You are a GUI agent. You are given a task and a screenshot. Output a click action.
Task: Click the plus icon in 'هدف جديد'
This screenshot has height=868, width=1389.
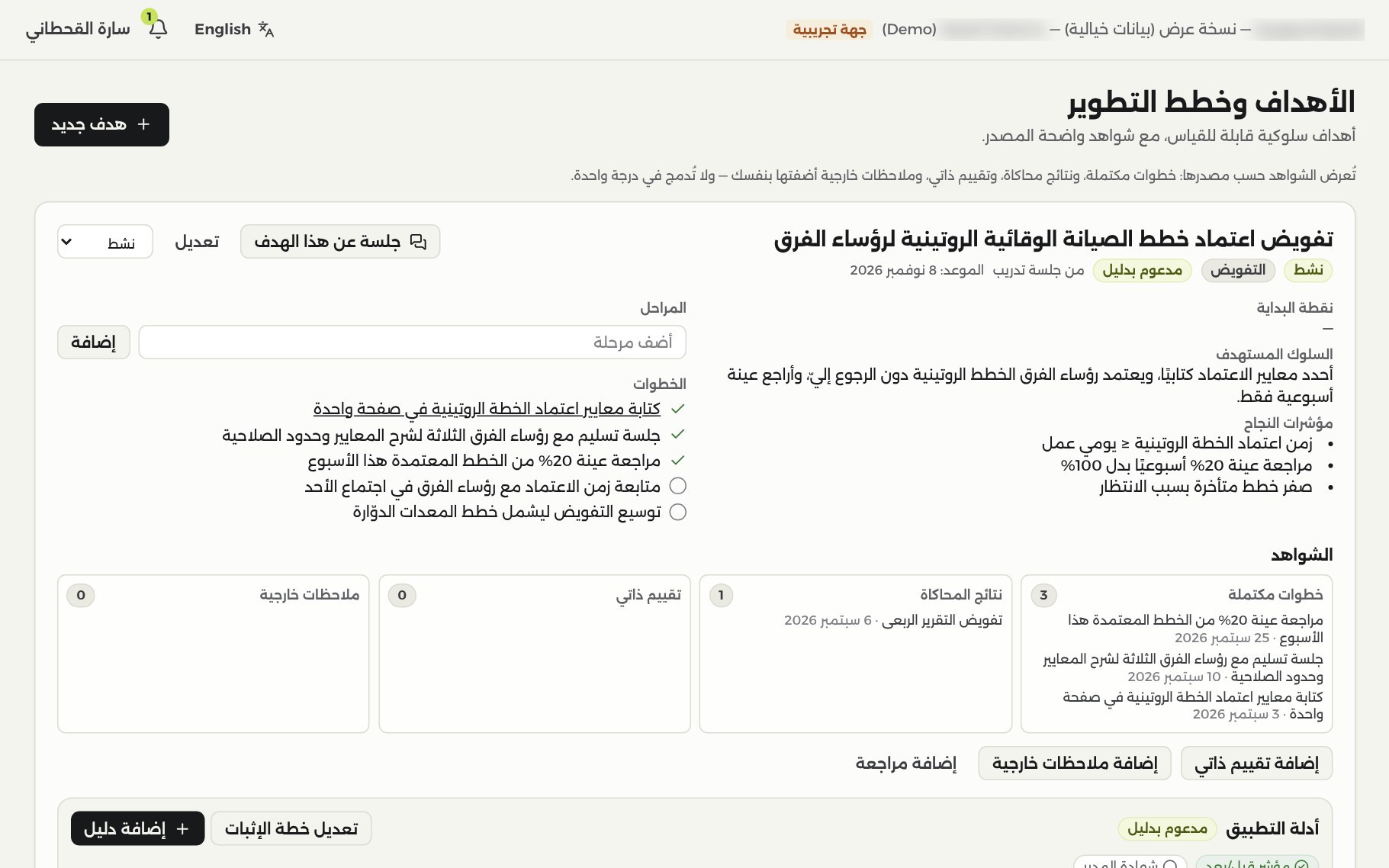143,124
